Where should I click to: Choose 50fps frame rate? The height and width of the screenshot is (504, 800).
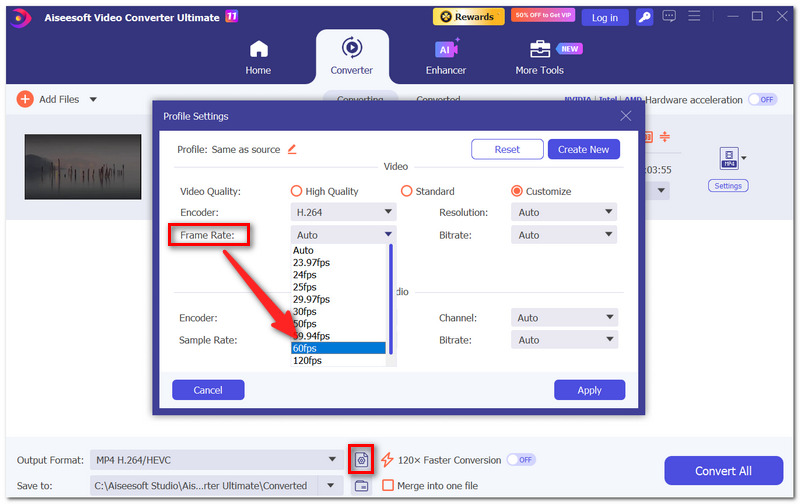pos(339,324)
